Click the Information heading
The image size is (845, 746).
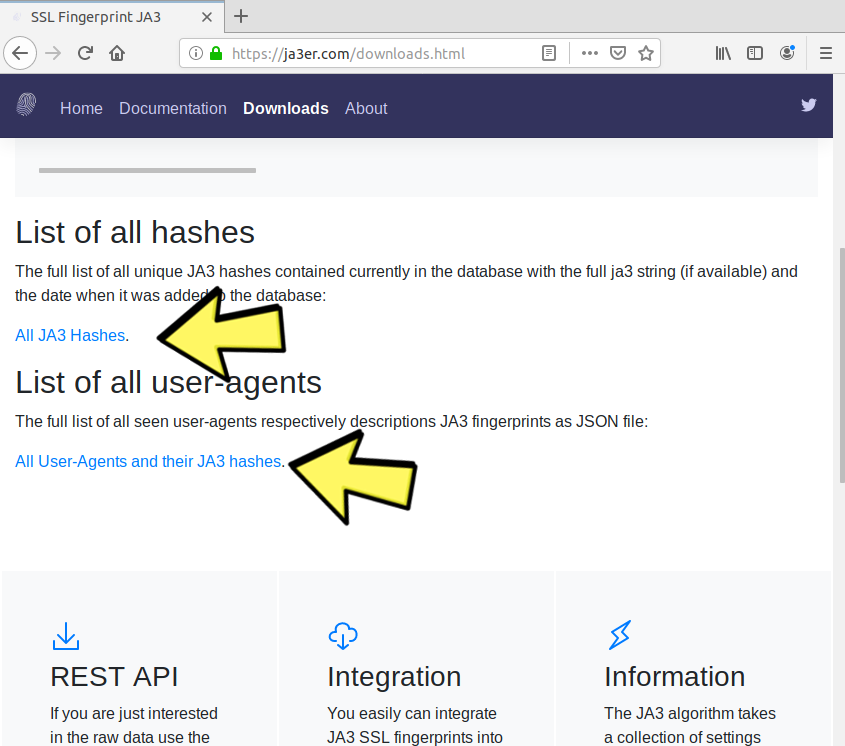point(674,676)
